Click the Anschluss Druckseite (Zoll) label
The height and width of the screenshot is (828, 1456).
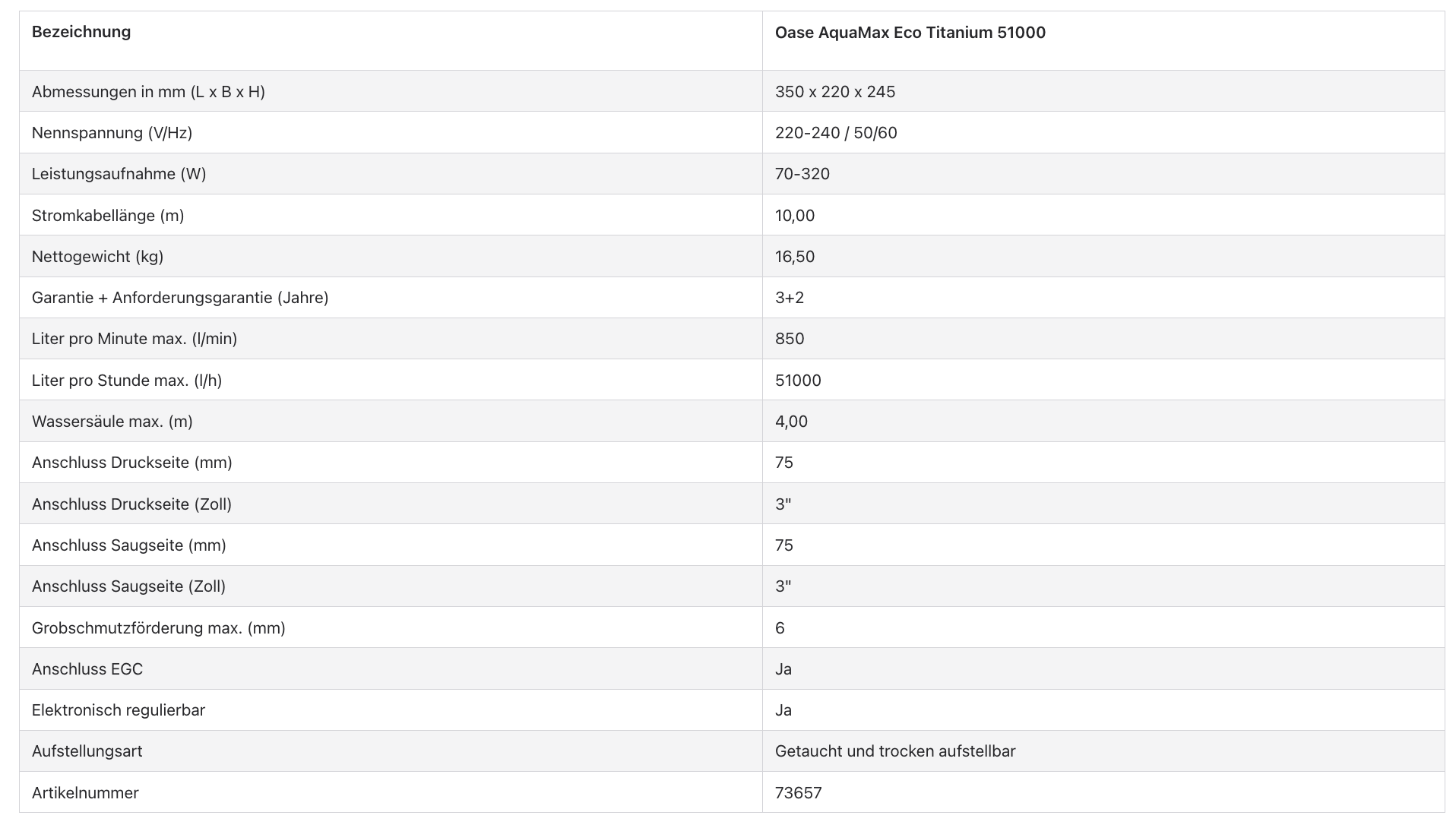(131, 504)
